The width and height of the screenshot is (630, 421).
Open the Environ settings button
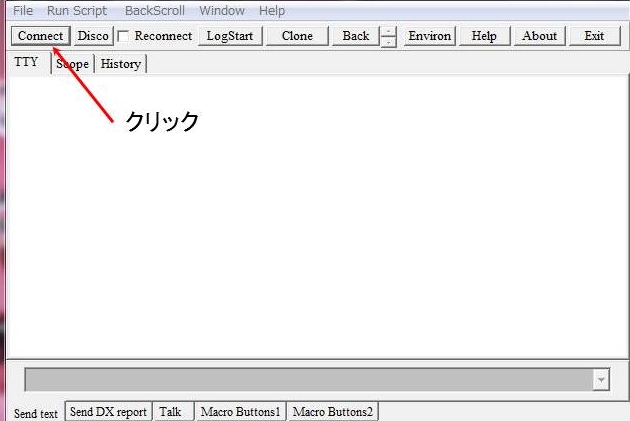pyautogui.click(x=430, y=36)
